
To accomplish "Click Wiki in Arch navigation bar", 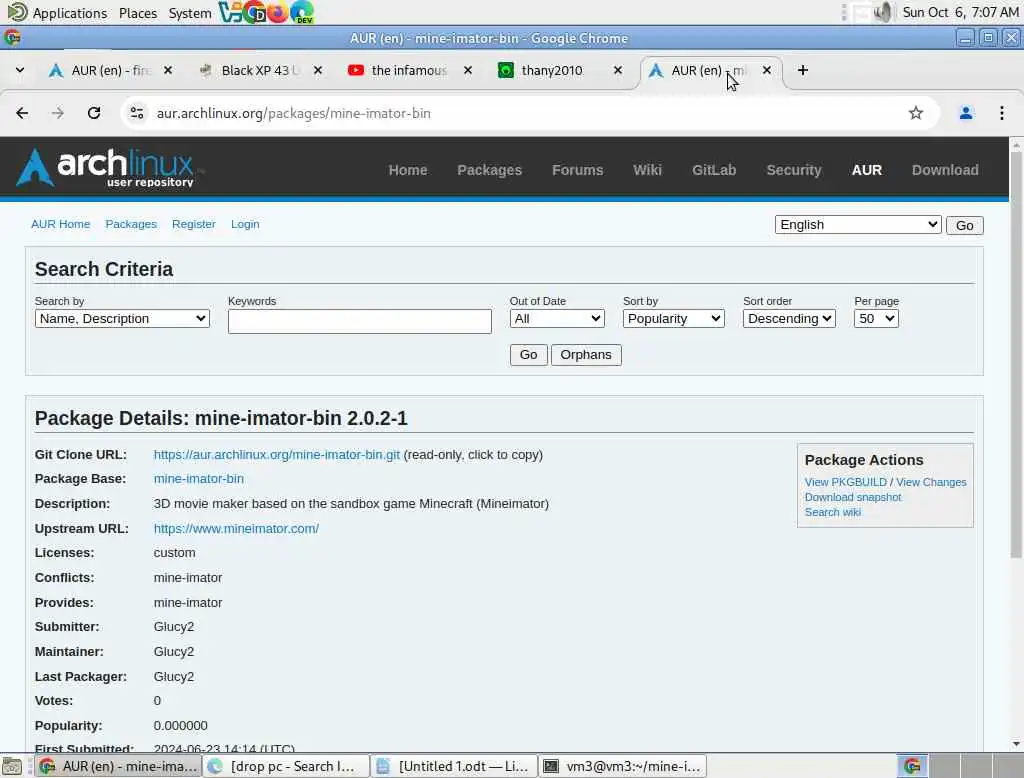I will [x=647, y=170].
